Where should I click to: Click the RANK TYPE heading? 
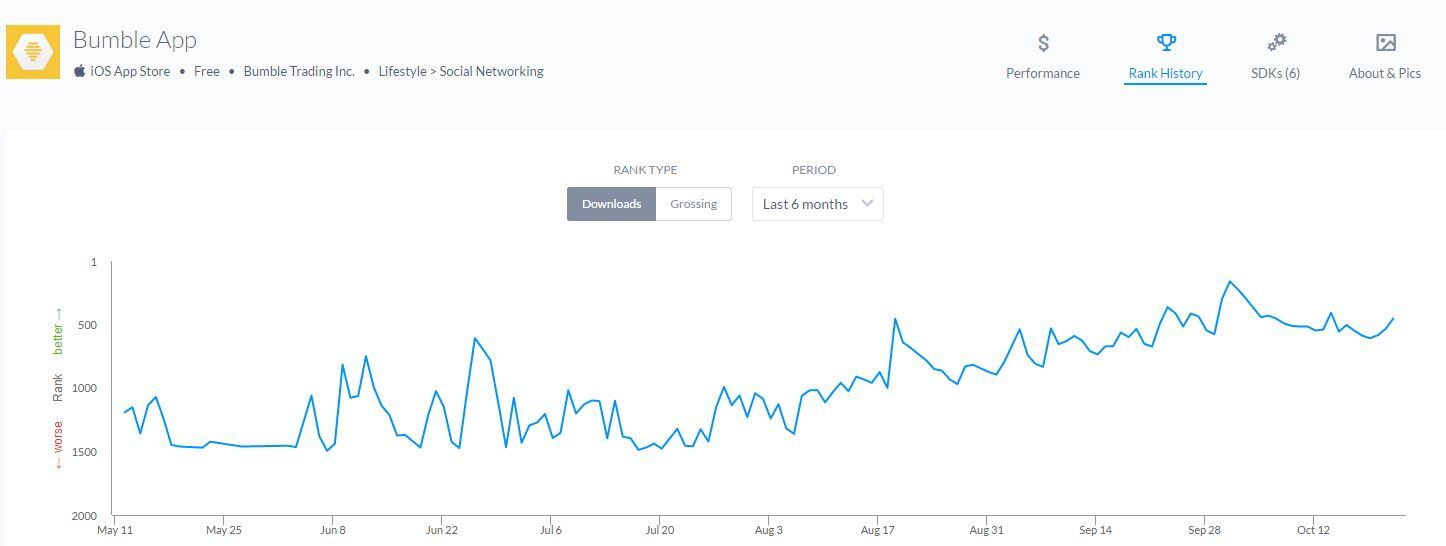tap(645, 170)
